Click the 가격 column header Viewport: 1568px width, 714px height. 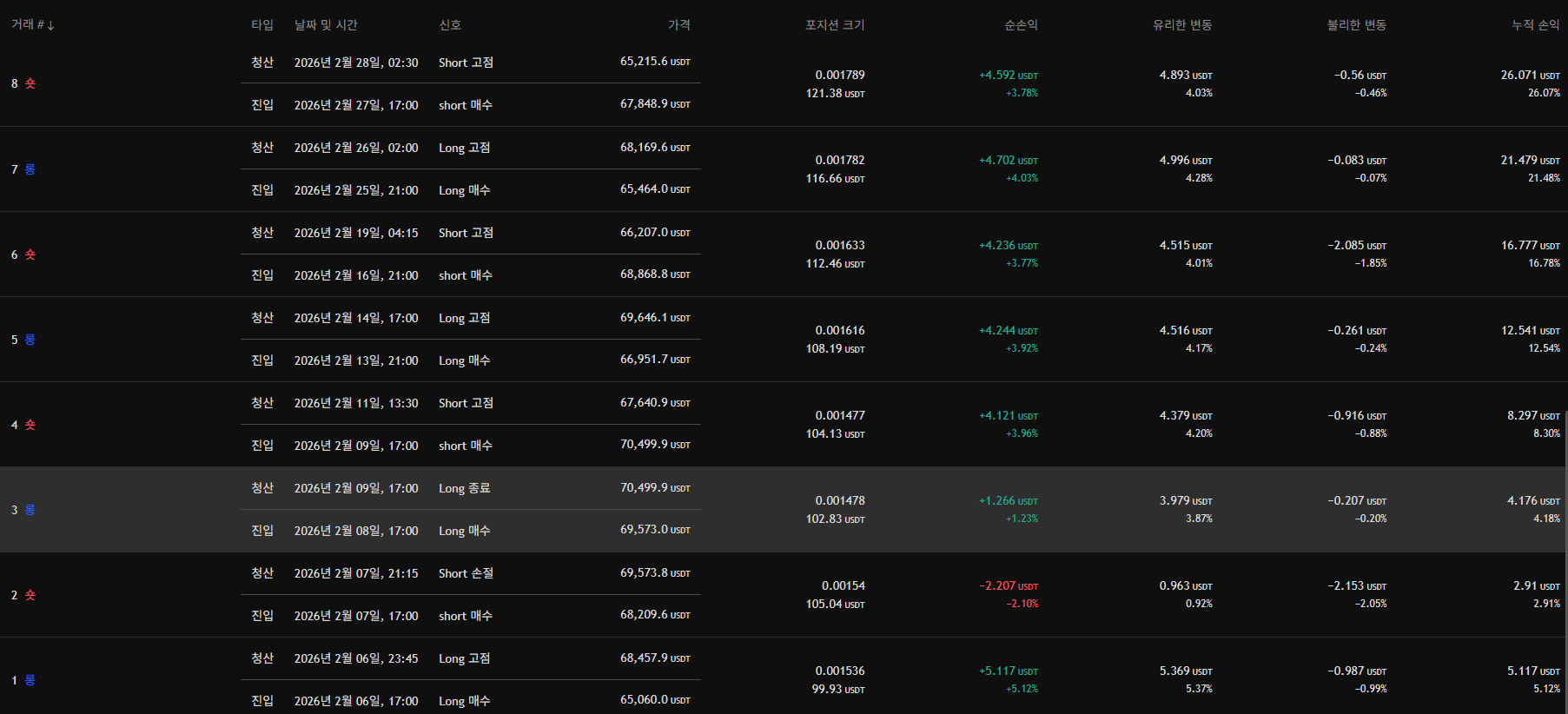[678, 25]
